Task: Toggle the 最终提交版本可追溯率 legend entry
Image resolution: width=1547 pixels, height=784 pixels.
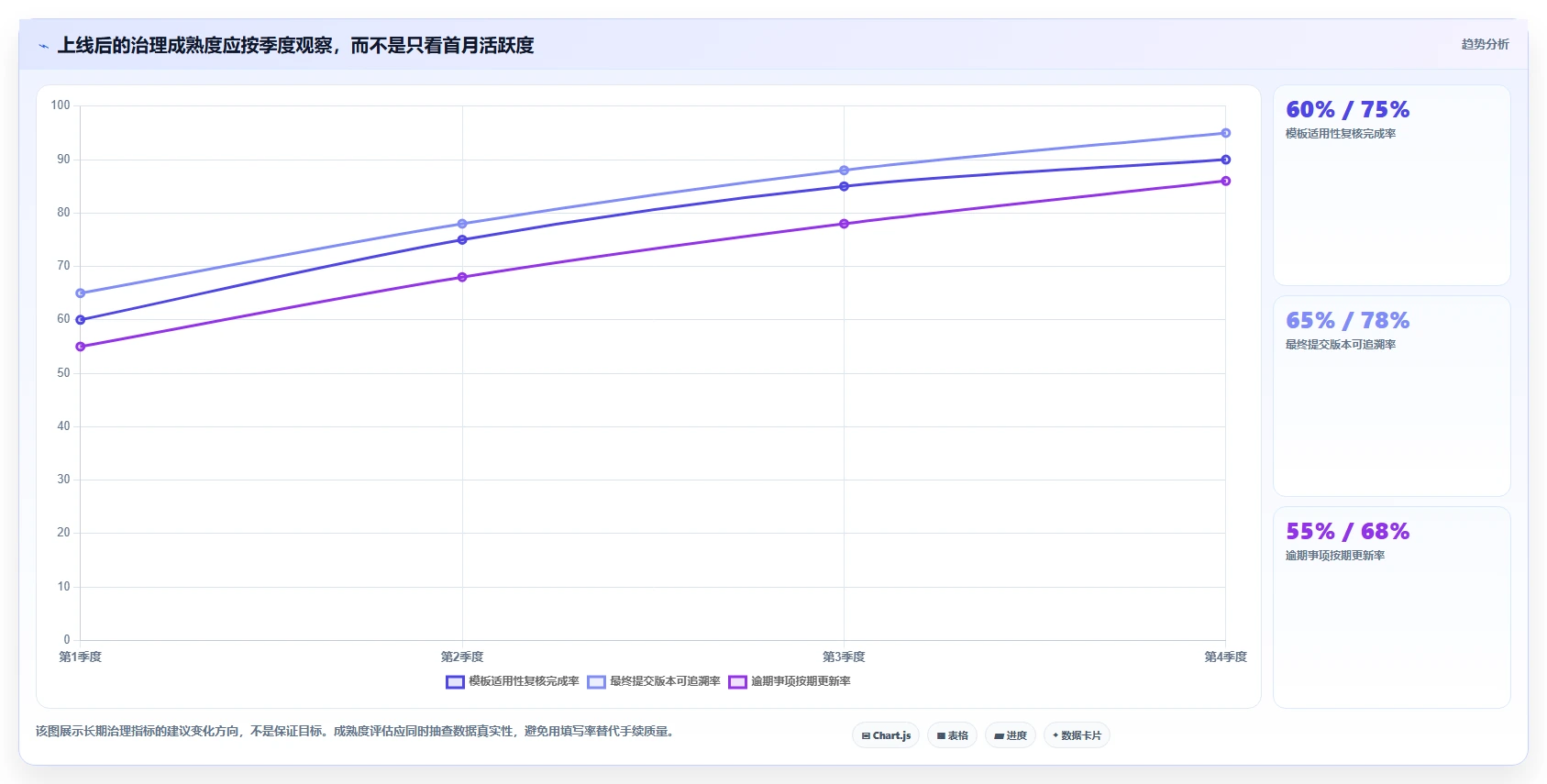Action: [654, 681]
